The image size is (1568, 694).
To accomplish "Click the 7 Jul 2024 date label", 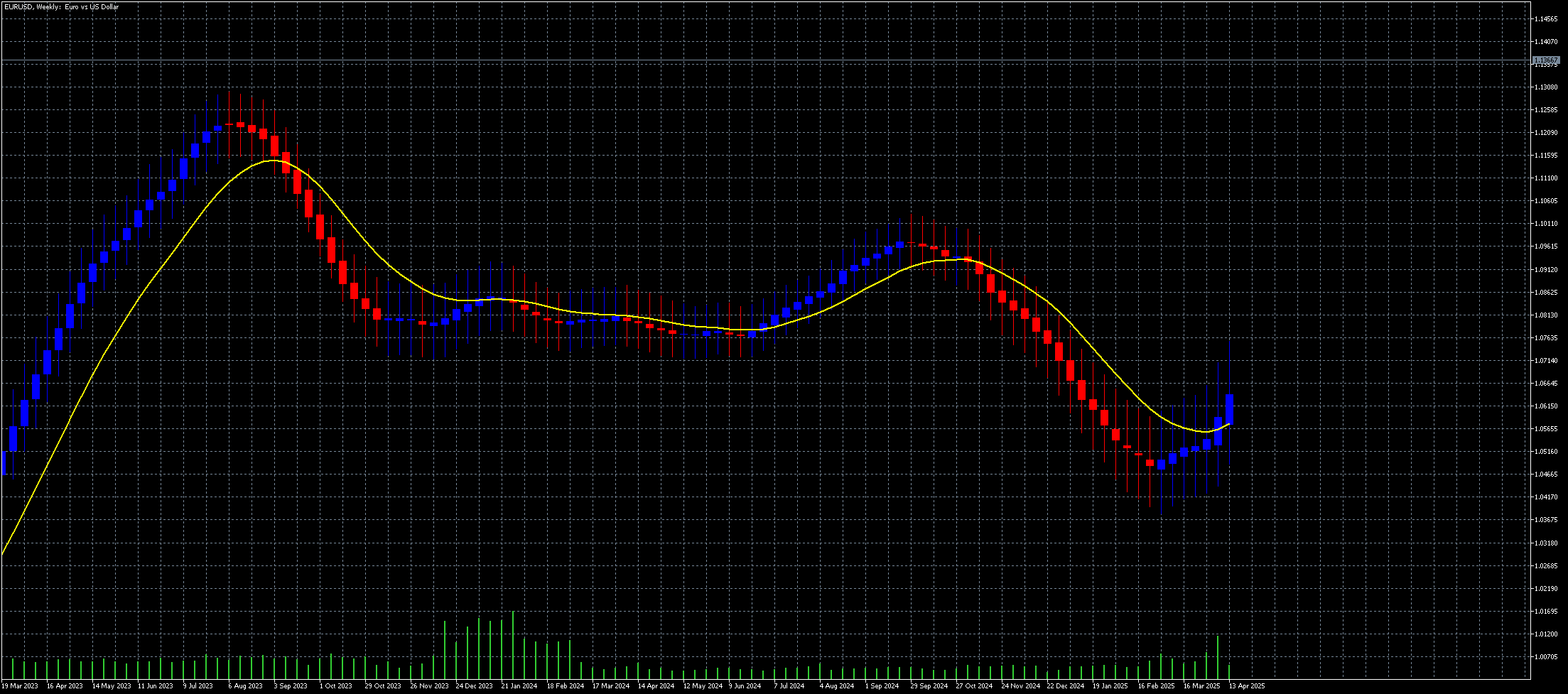I will (x=789, y=687).
